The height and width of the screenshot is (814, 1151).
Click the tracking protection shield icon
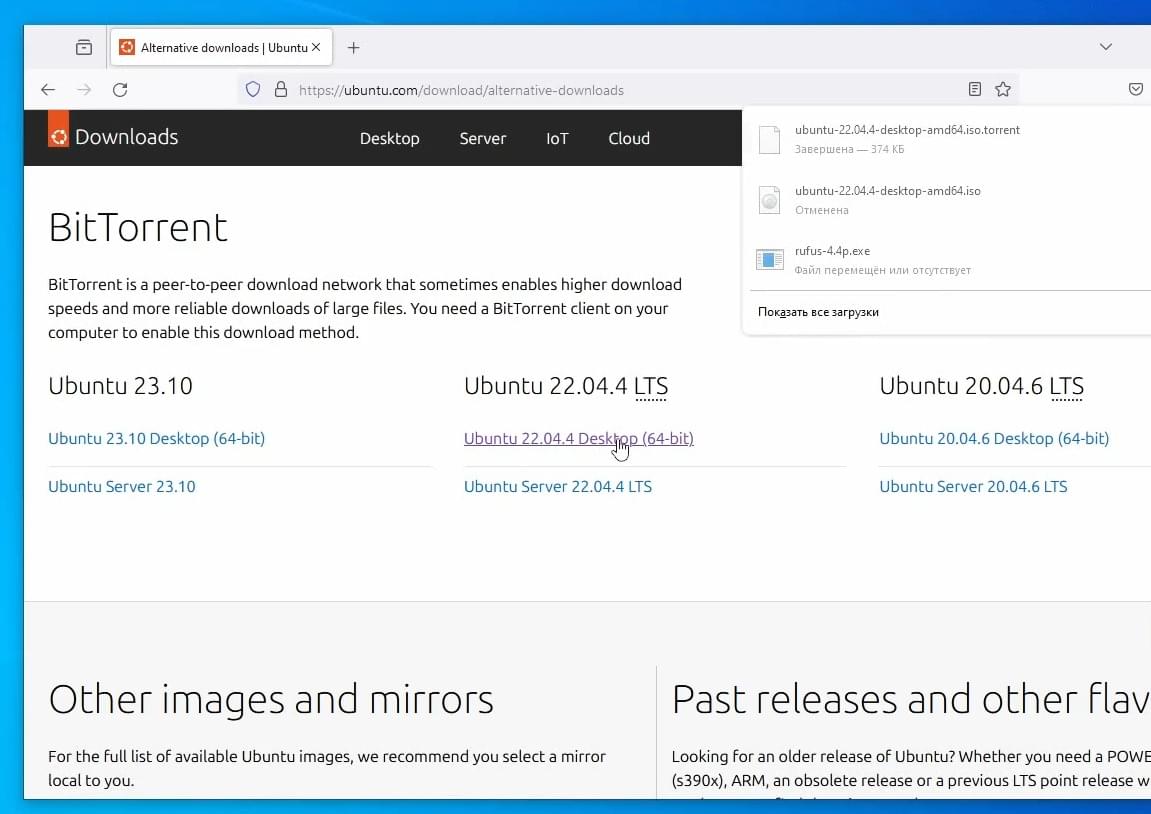(253, 90)
